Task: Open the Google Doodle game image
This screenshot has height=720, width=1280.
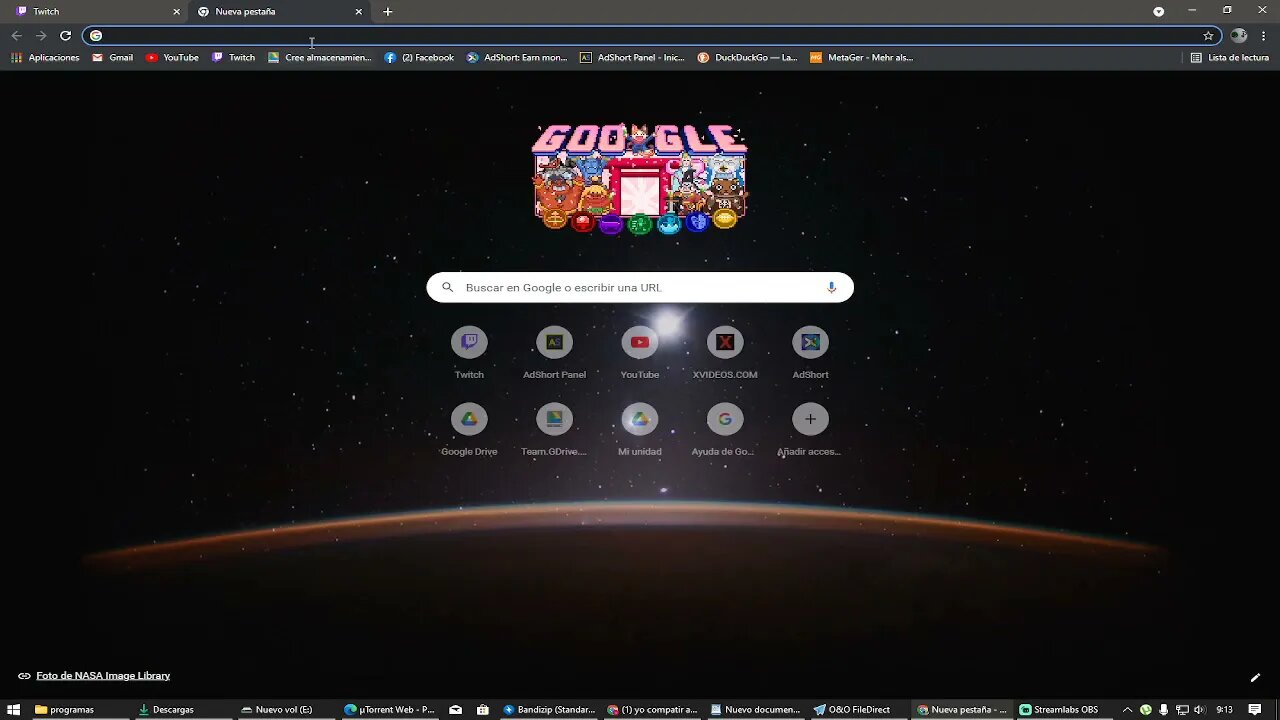Action: (640, 178)
